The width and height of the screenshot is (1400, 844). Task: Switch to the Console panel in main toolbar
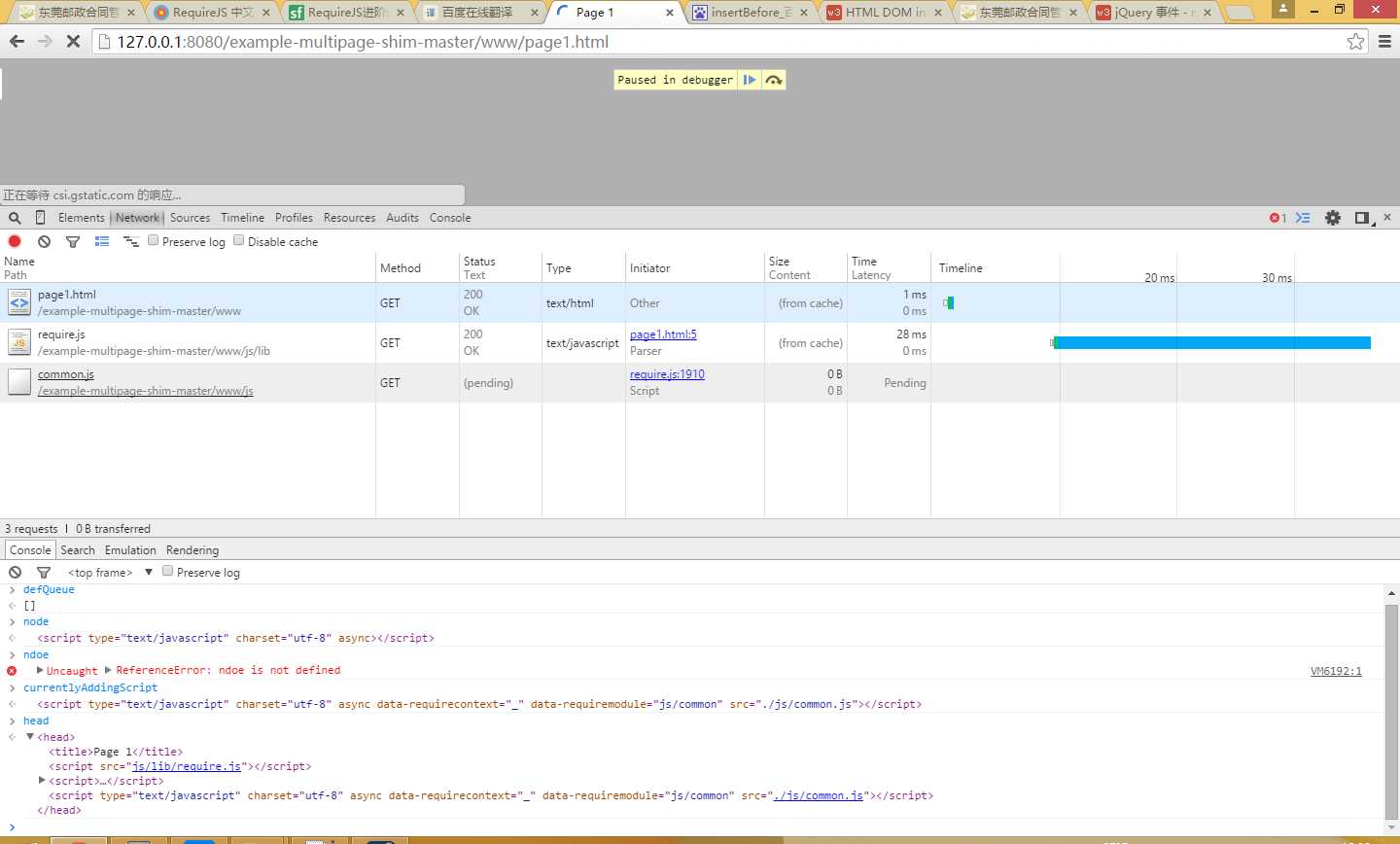(x=450, y=218)
